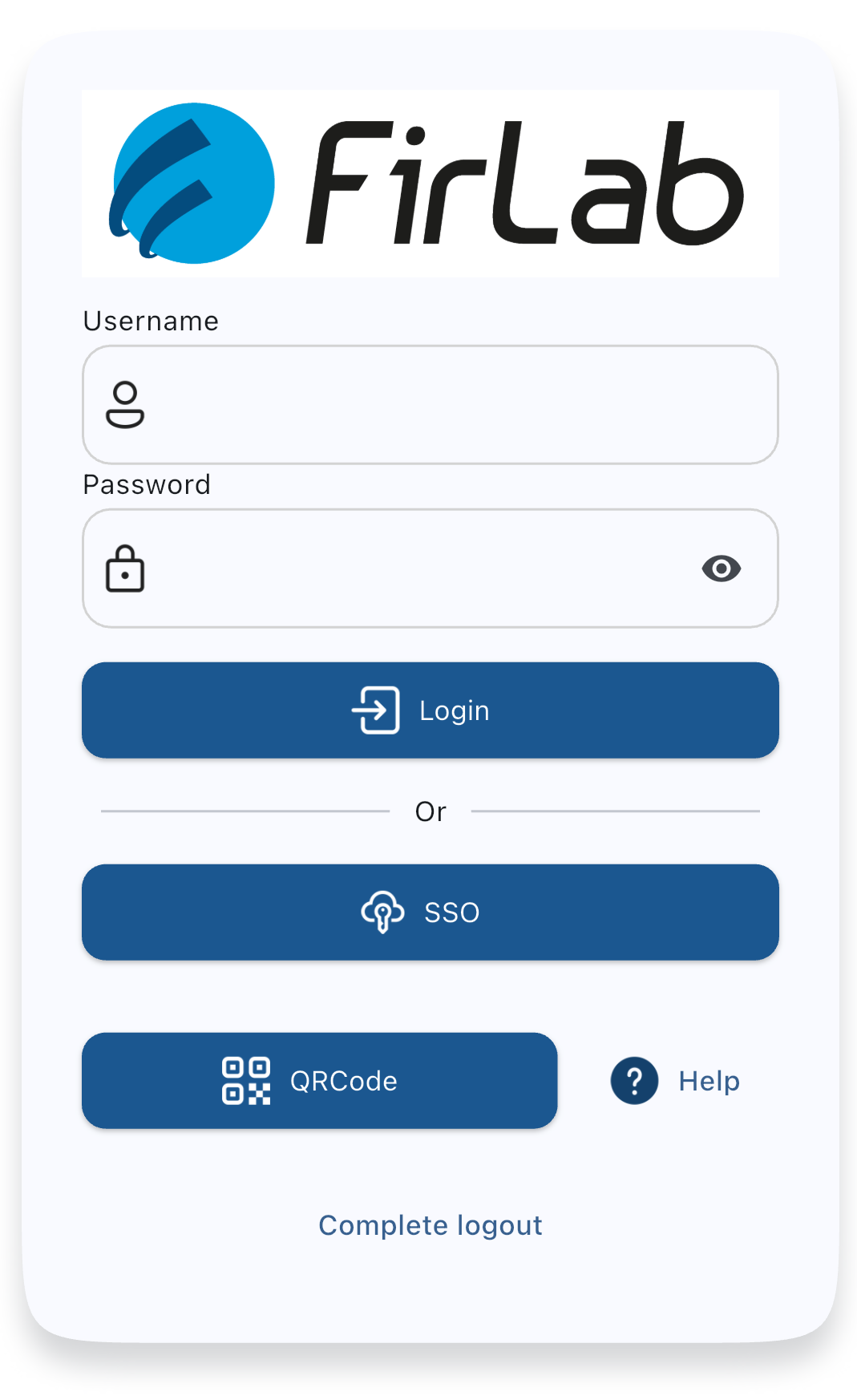Click the login arrow icon on the Login button
Viewport: 857px width, 1400px height.
[374, 709]
